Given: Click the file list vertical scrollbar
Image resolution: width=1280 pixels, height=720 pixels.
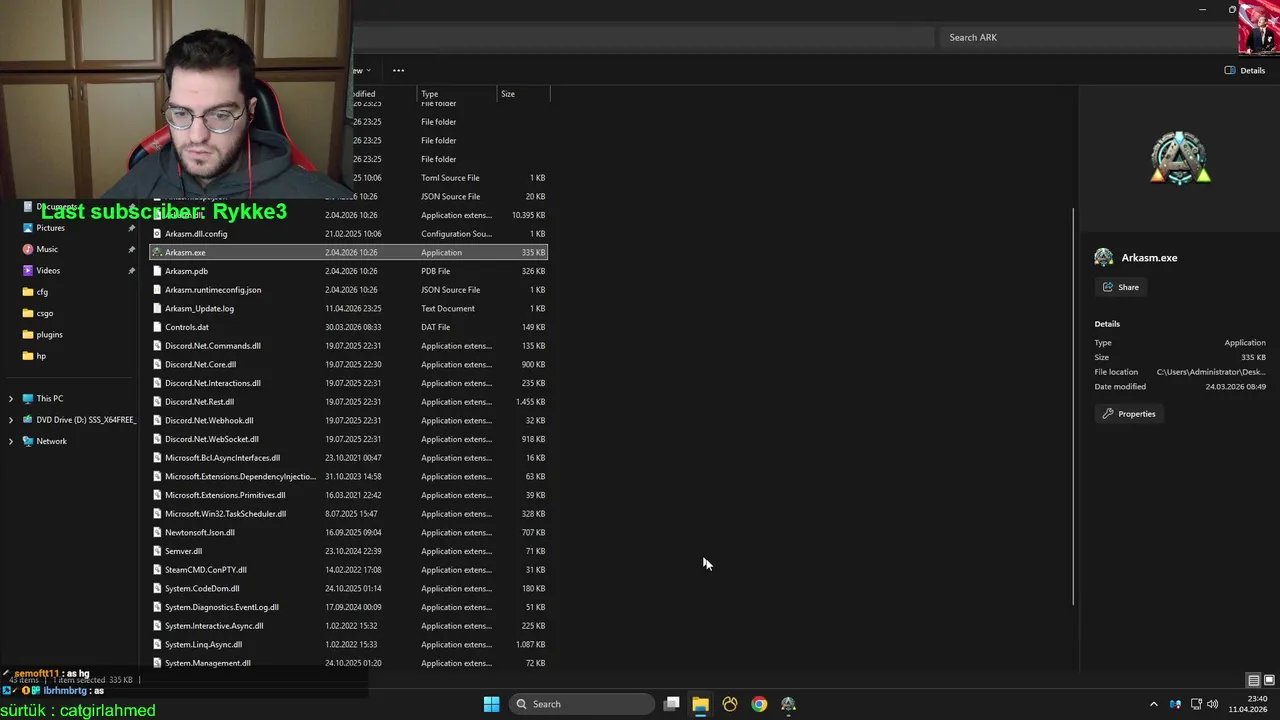Looking at the screenshot, I should click(x=1074, y=405).
